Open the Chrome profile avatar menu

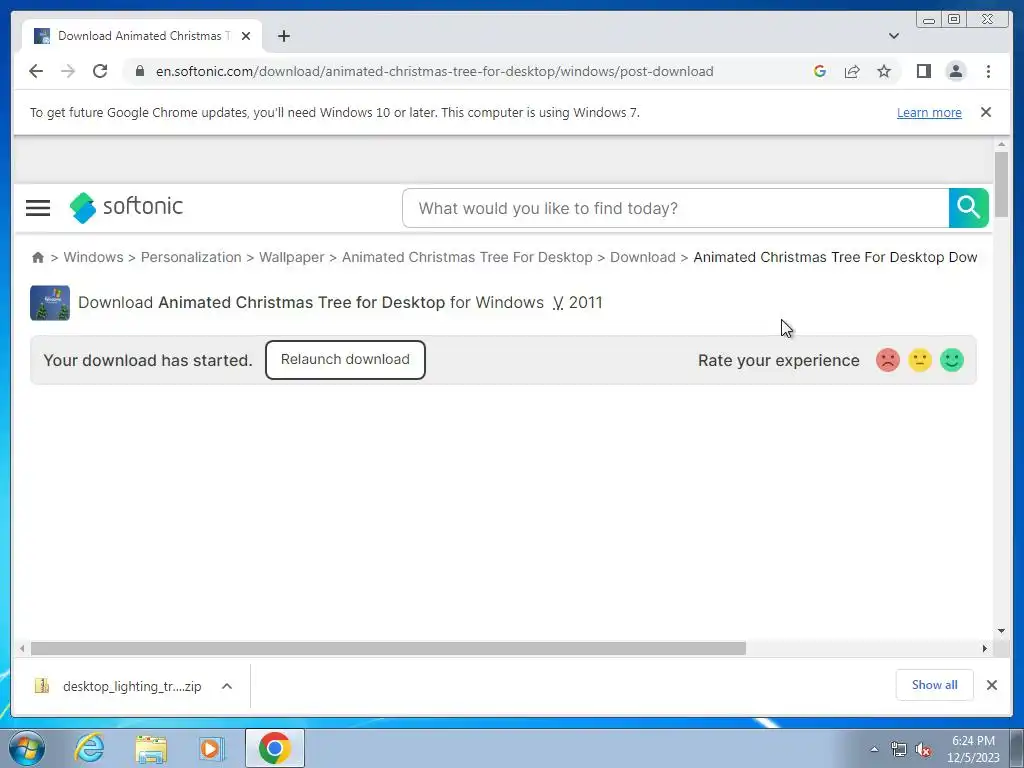955,71
